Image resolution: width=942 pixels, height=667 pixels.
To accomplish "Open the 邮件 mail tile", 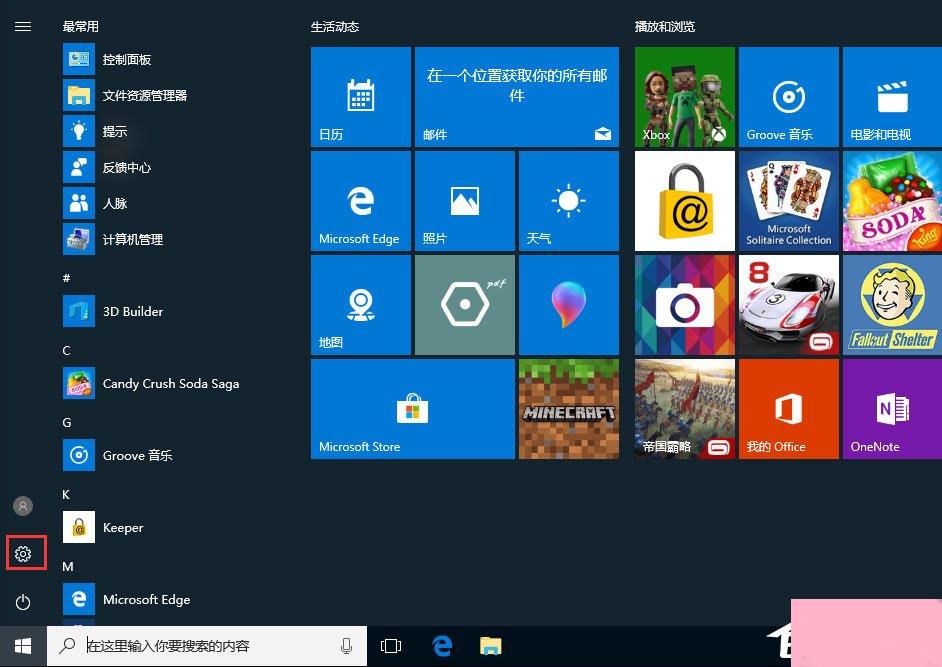I will click(x=517, y=97).
